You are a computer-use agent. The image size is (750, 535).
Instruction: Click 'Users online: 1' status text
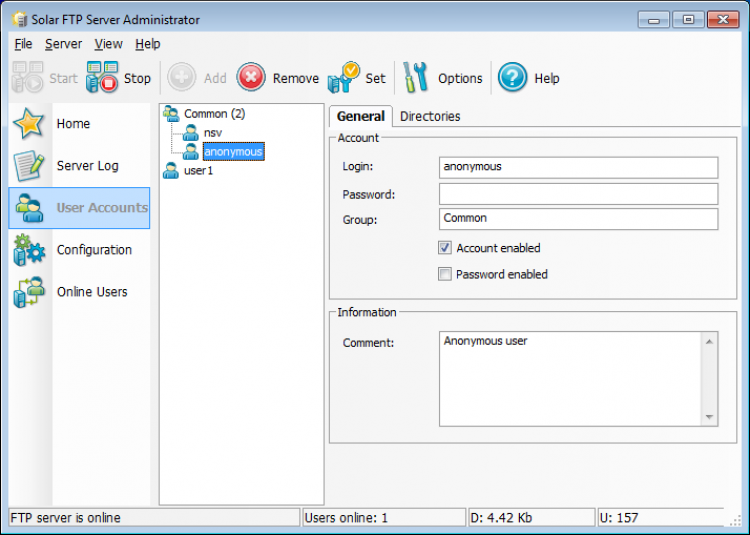click(x=346, y=518)
